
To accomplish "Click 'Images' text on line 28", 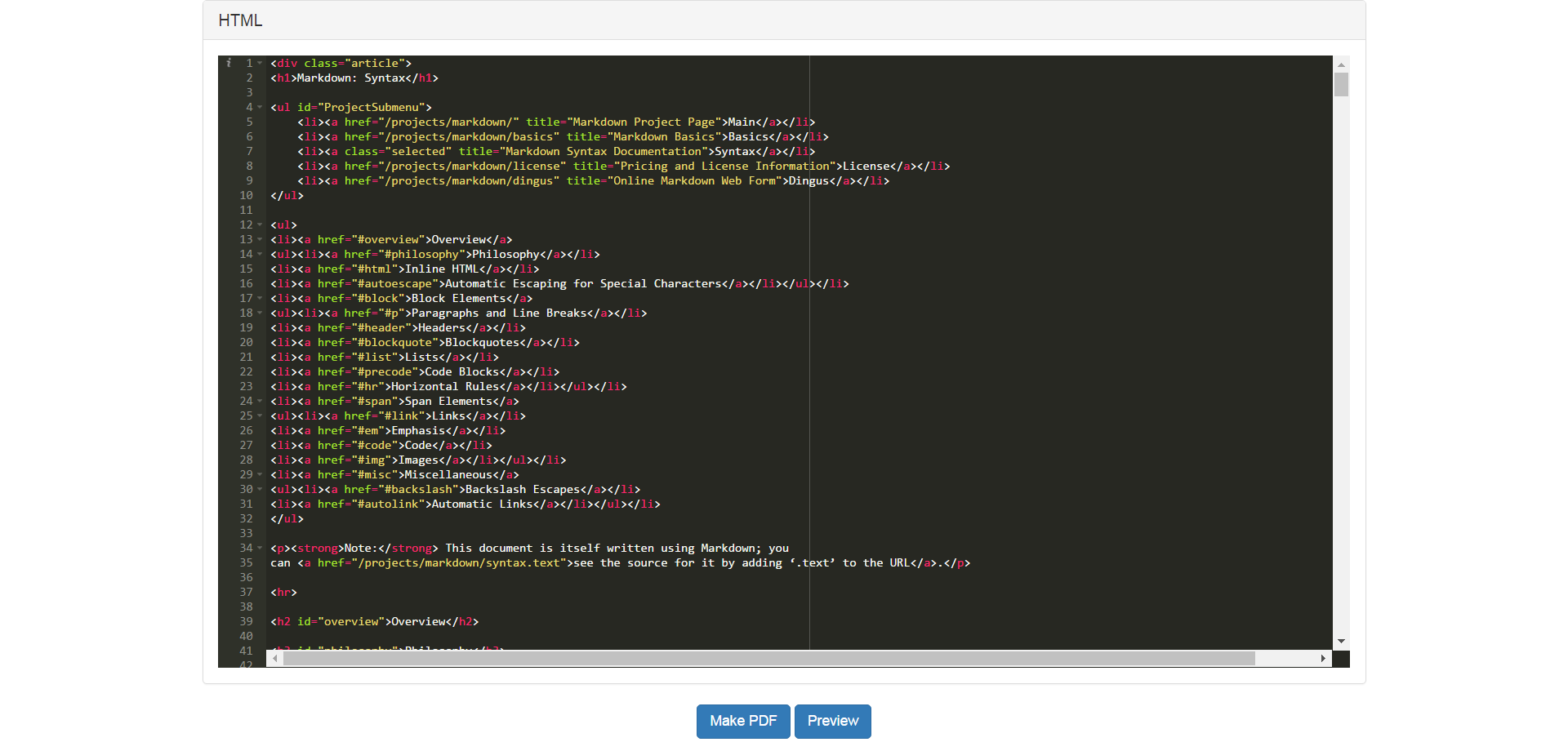I will [418, 460].
